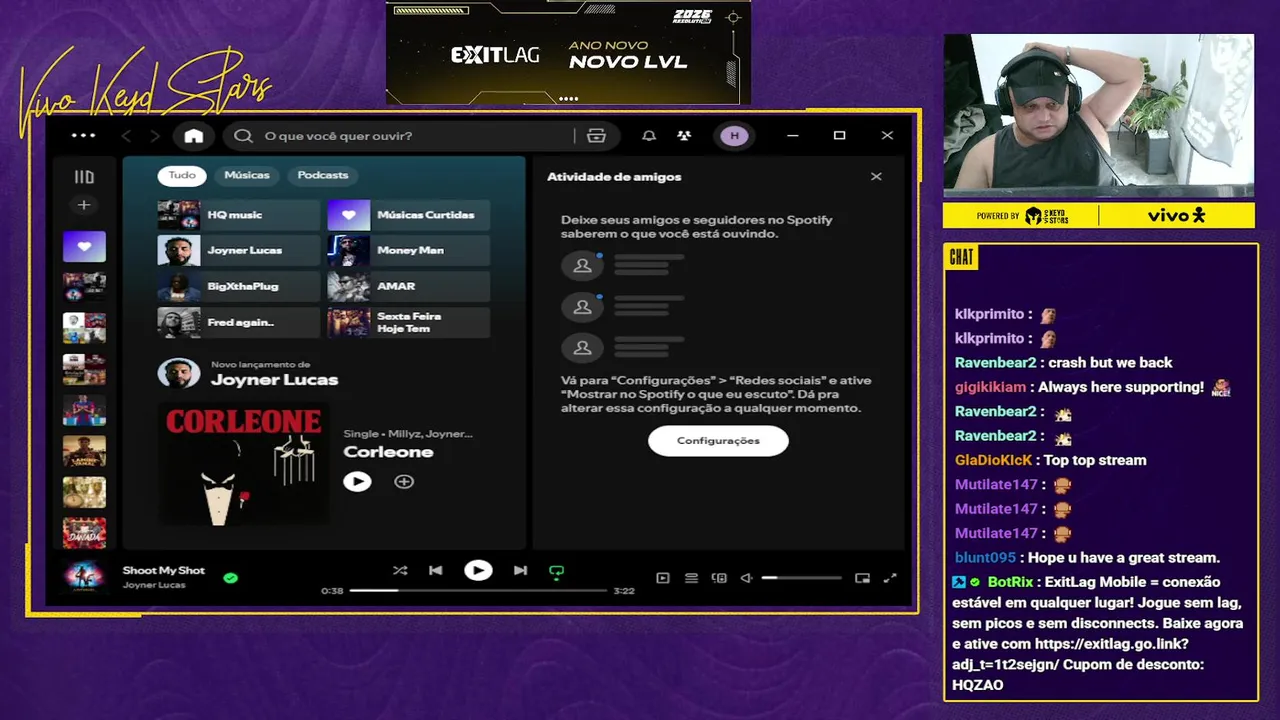The width and height of the screenshot is (1280, 720).
Task: Expand Your Library sidebar icon
Action: [84, 177]
